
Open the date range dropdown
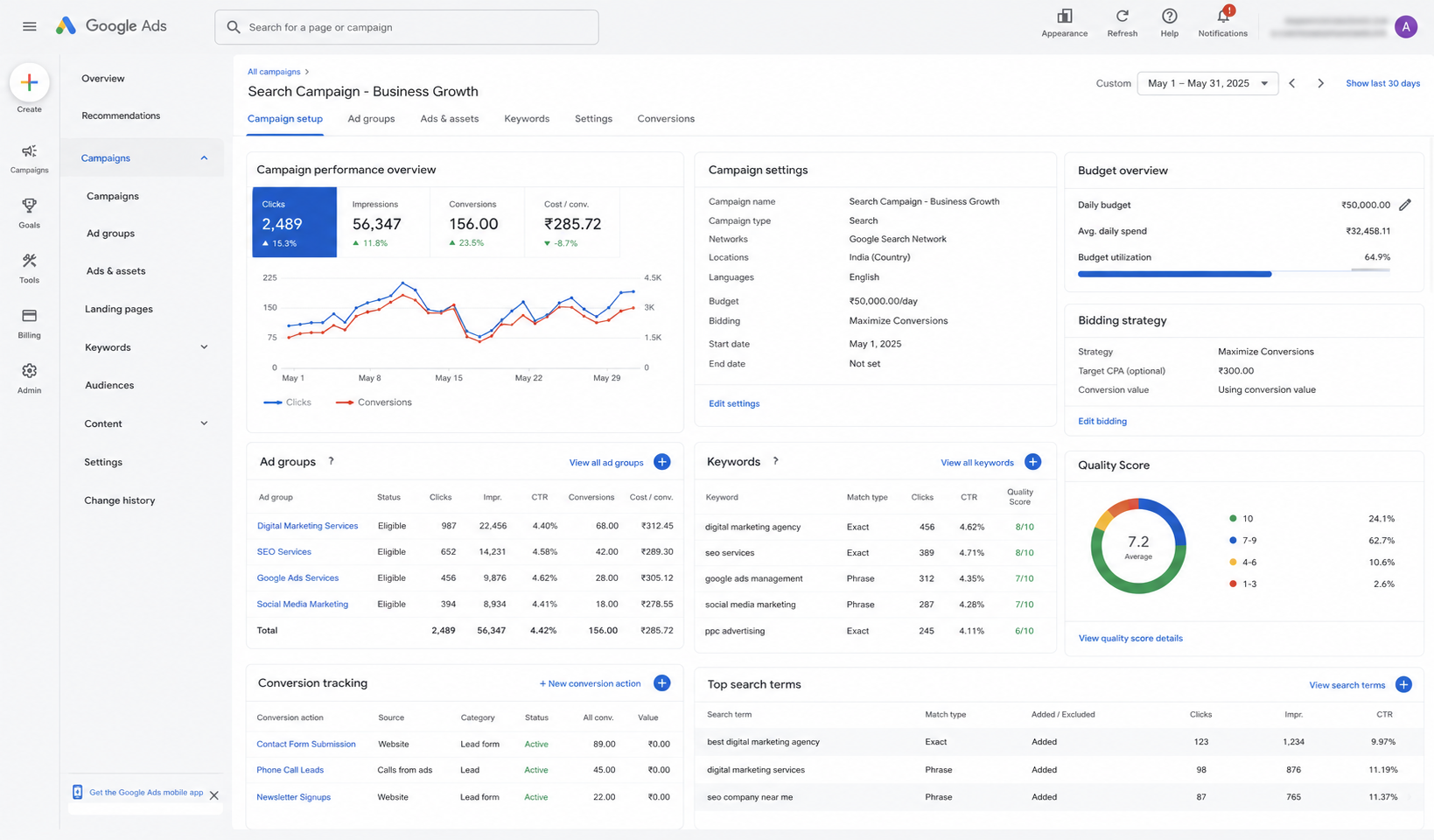(x=1207, y=83)
